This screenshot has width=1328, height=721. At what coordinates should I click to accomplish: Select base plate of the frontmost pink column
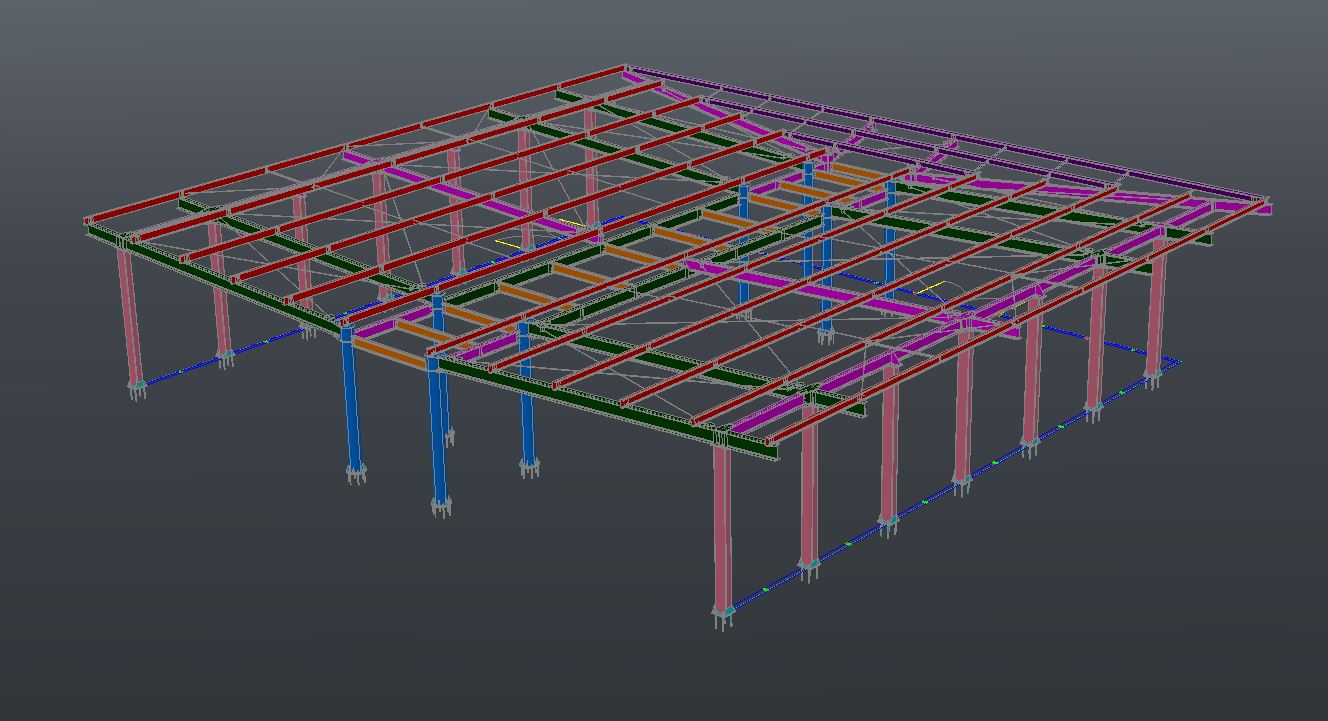coord(722,610)
